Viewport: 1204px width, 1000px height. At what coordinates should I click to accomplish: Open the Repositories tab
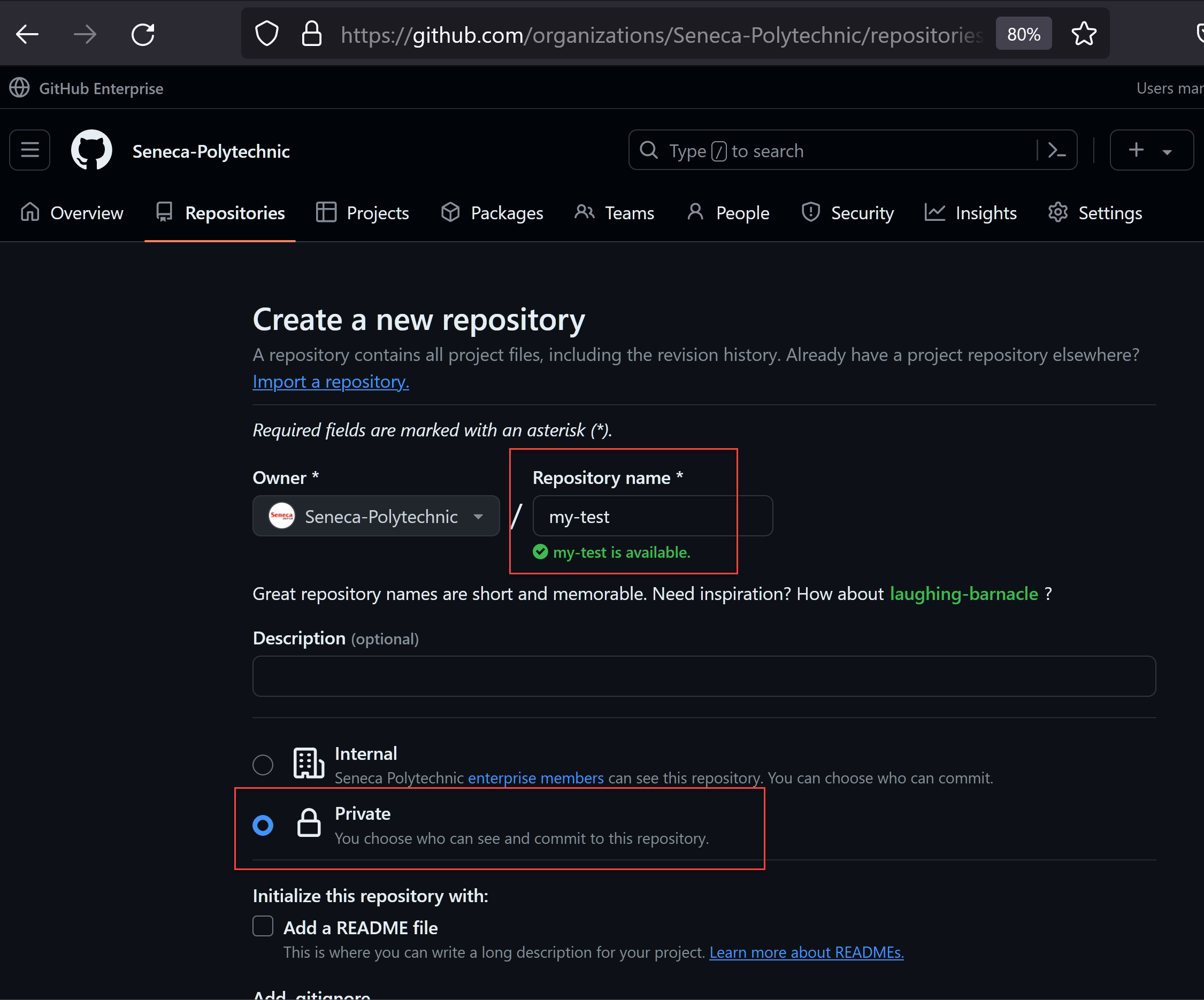click(220, 213)
